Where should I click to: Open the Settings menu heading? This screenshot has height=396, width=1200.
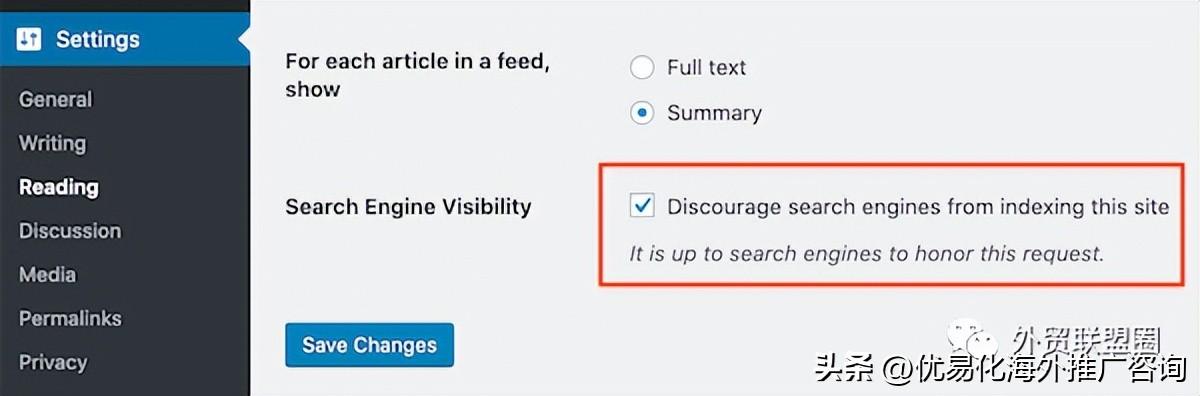pos(97,40)
